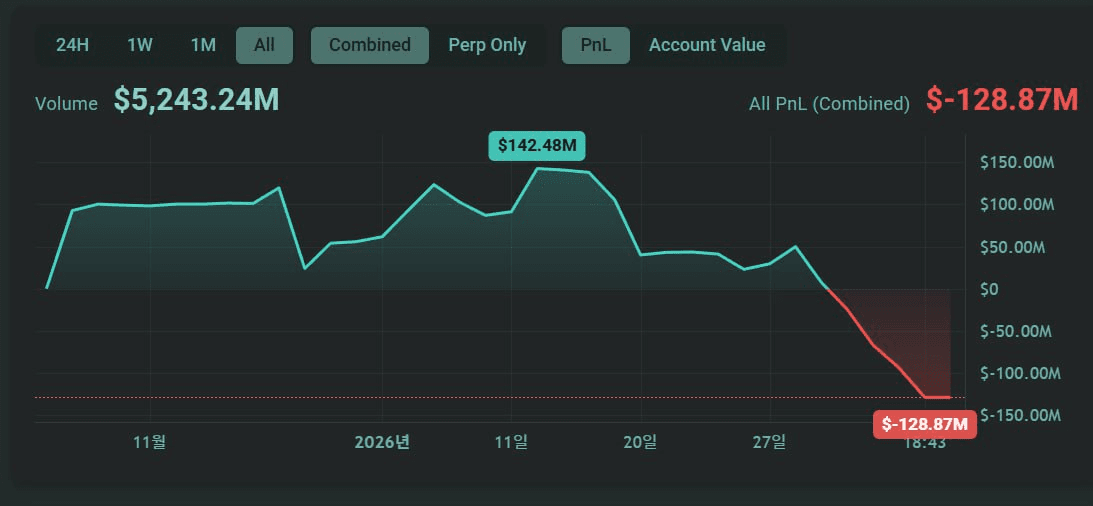Toggle the PnL chart mode
Viewport: 1093px width, 506px height.
pyautogui.click(x=596, y=45)
